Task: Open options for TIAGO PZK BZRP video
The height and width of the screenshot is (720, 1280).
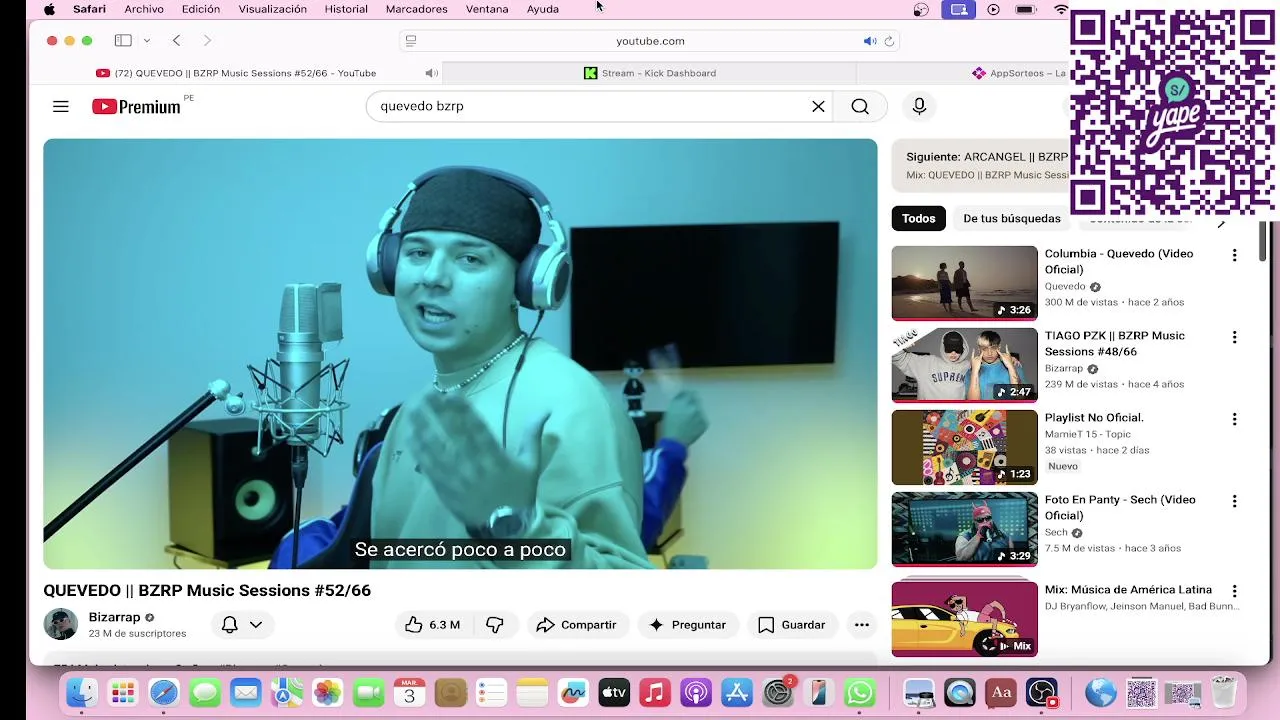Action: [1234, 337]
